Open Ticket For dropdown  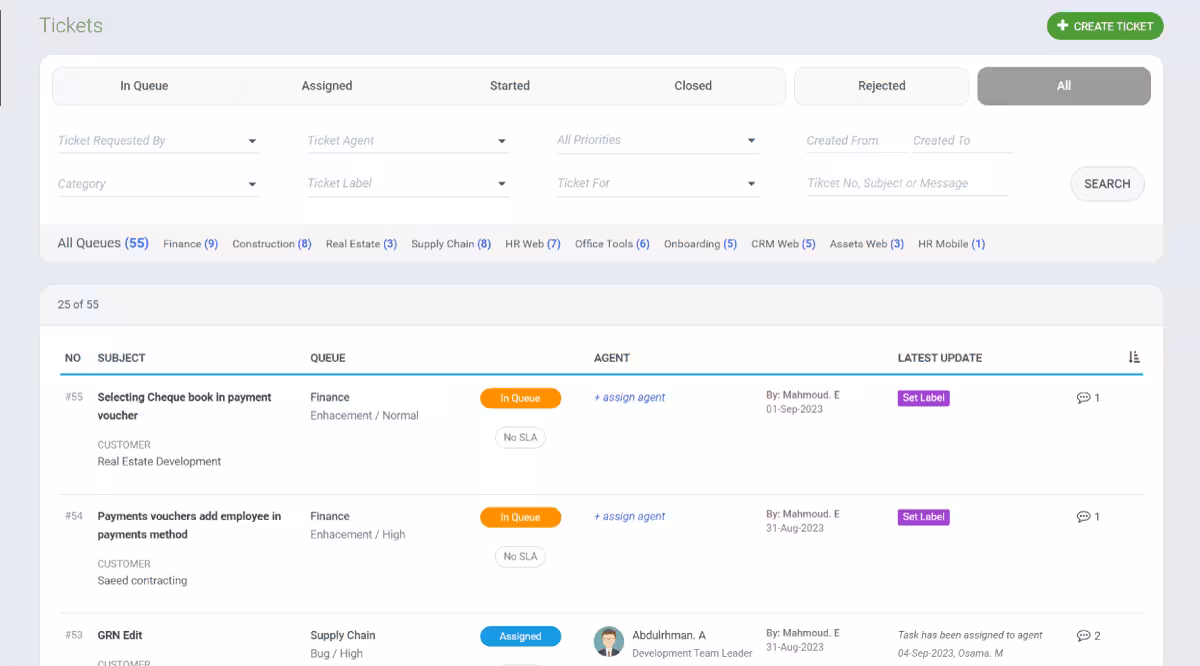point(658,183)
